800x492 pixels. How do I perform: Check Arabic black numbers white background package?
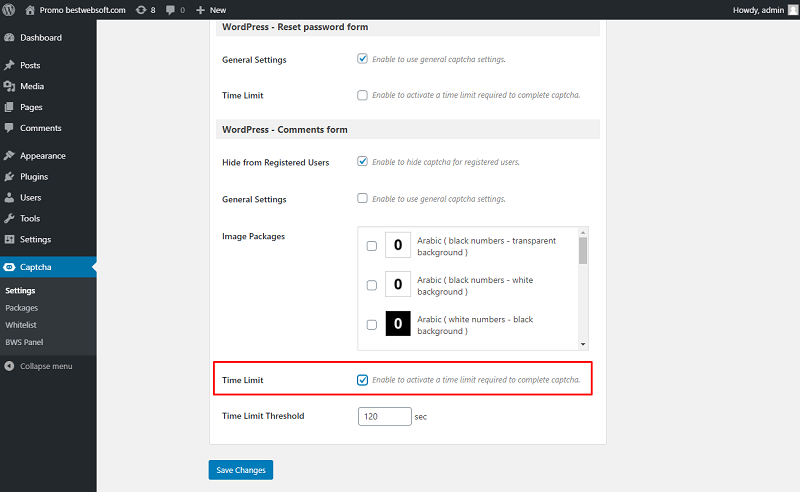372,285
